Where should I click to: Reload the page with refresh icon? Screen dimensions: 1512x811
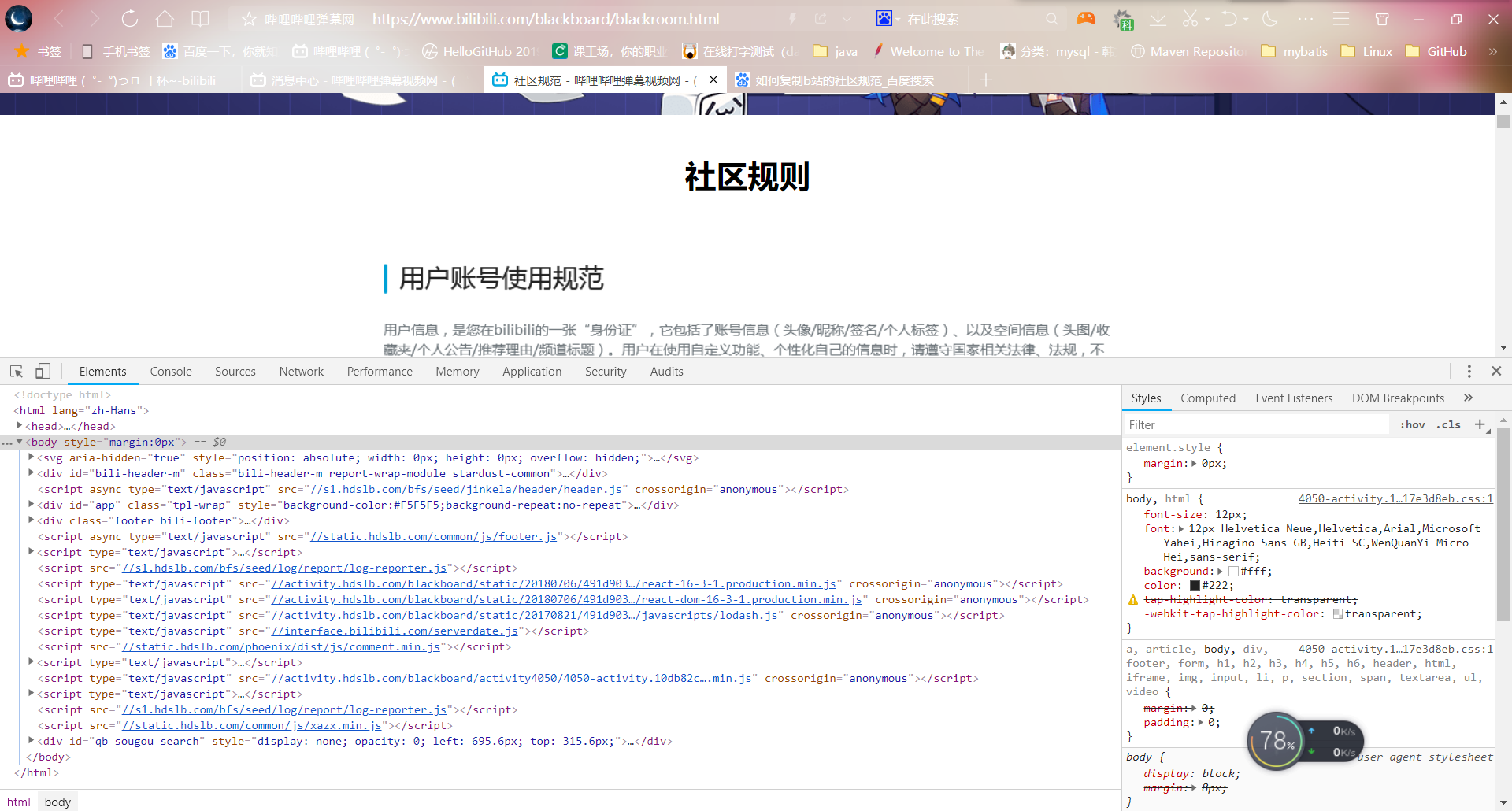(x=130, y=18)
